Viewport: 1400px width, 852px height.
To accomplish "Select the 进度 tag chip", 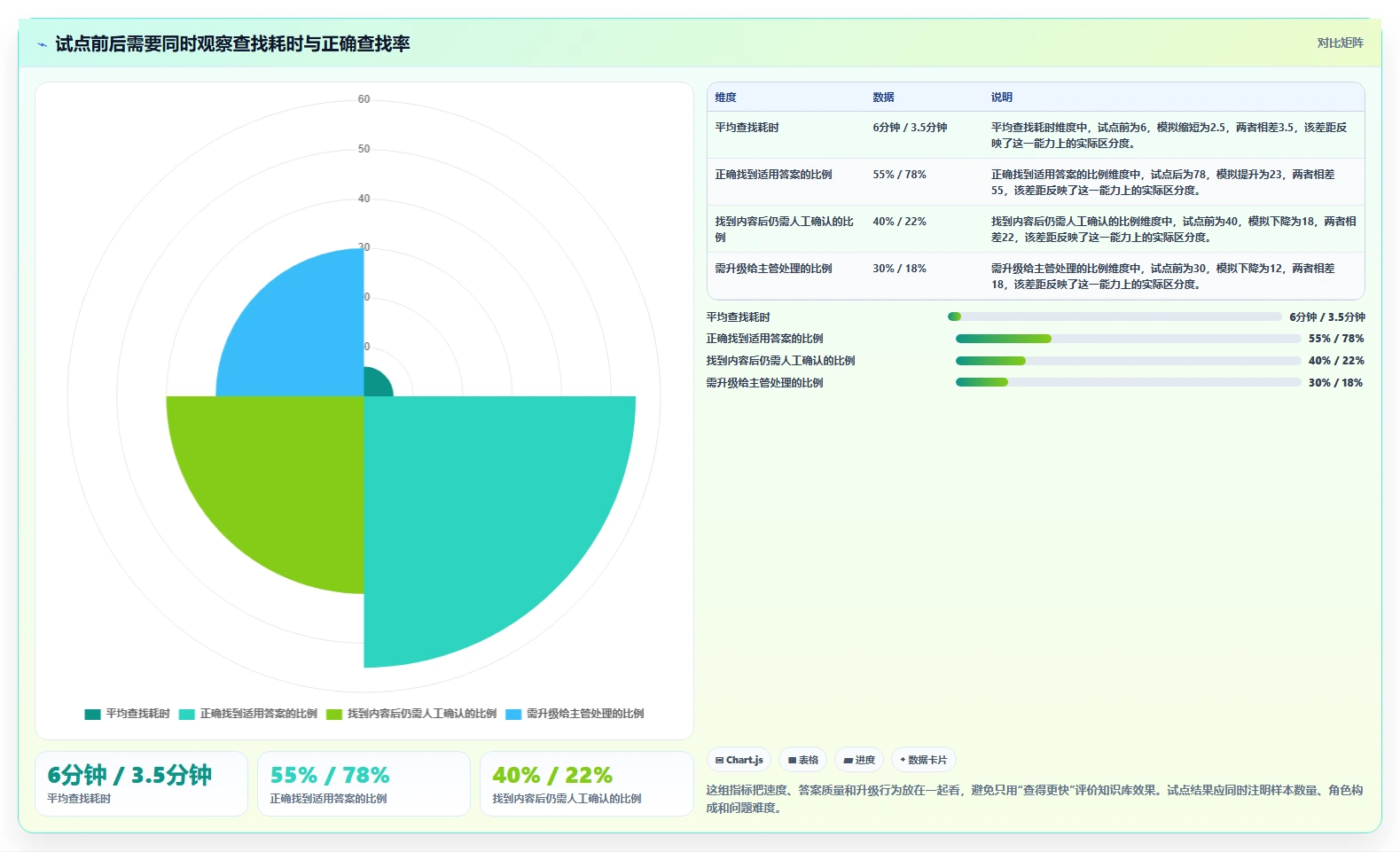I will pos(859,760).
